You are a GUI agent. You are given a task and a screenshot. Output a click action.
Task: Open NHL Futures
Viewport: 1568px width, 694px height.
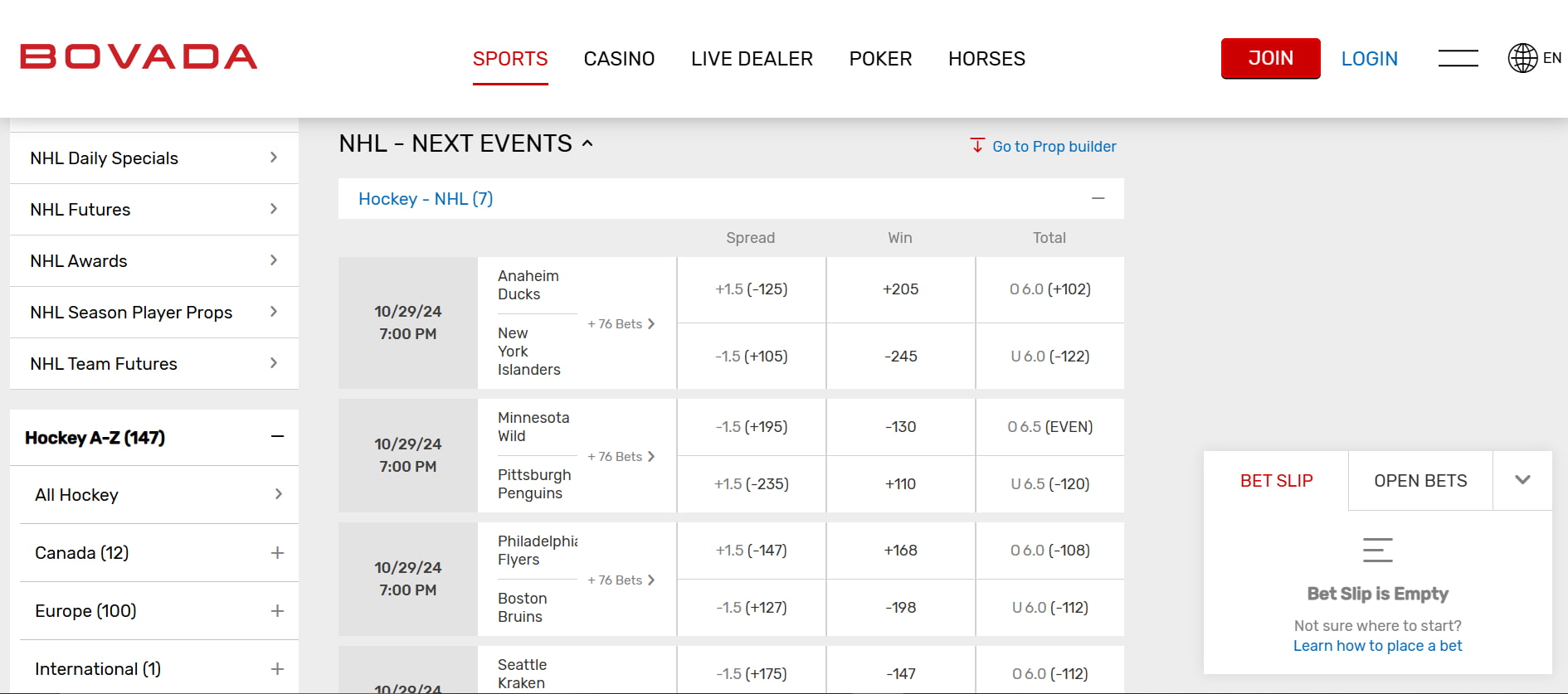tap(154, 209)
